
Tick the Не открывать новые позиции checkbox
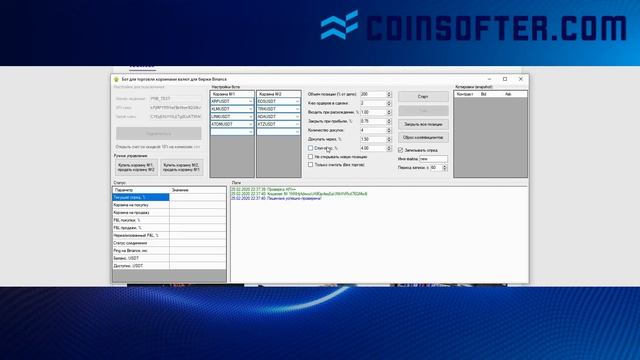311,157
